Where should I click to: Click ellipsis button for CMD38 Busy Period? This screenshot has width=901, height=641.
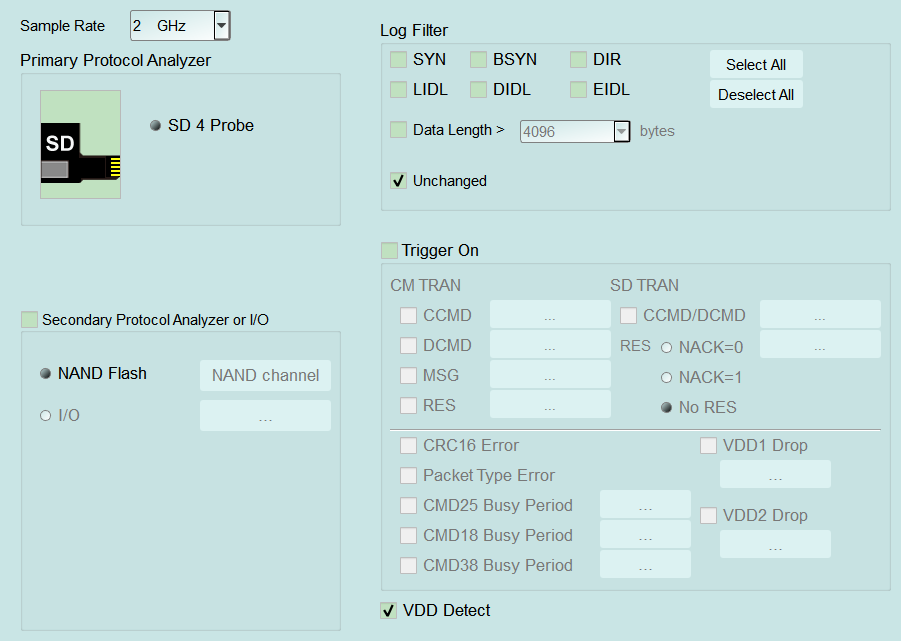tap(645, 564)
